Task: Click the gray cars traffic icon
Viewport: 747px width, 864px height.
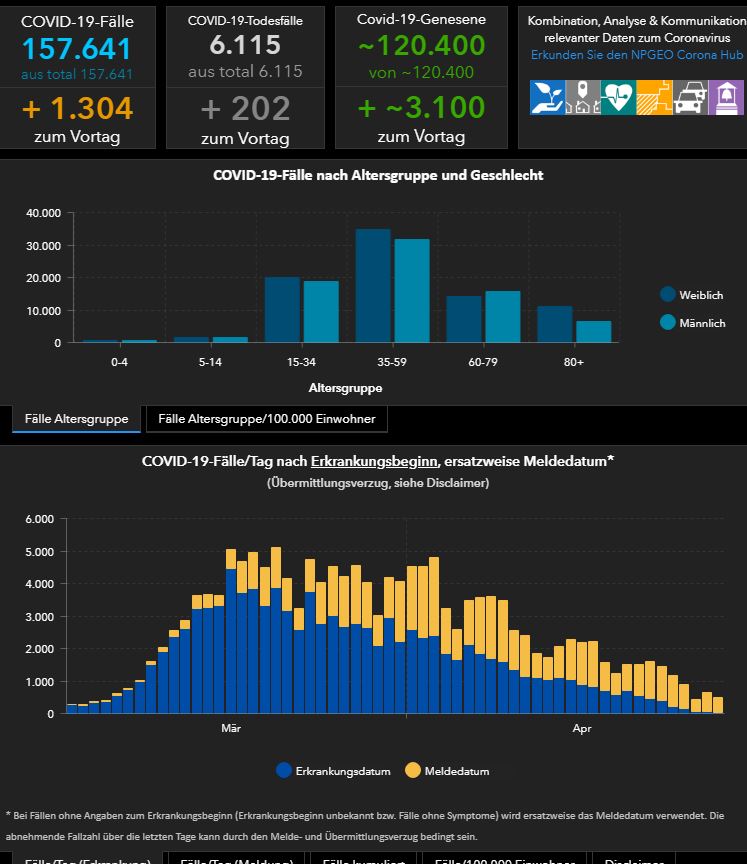Action: tap(690, 98)
